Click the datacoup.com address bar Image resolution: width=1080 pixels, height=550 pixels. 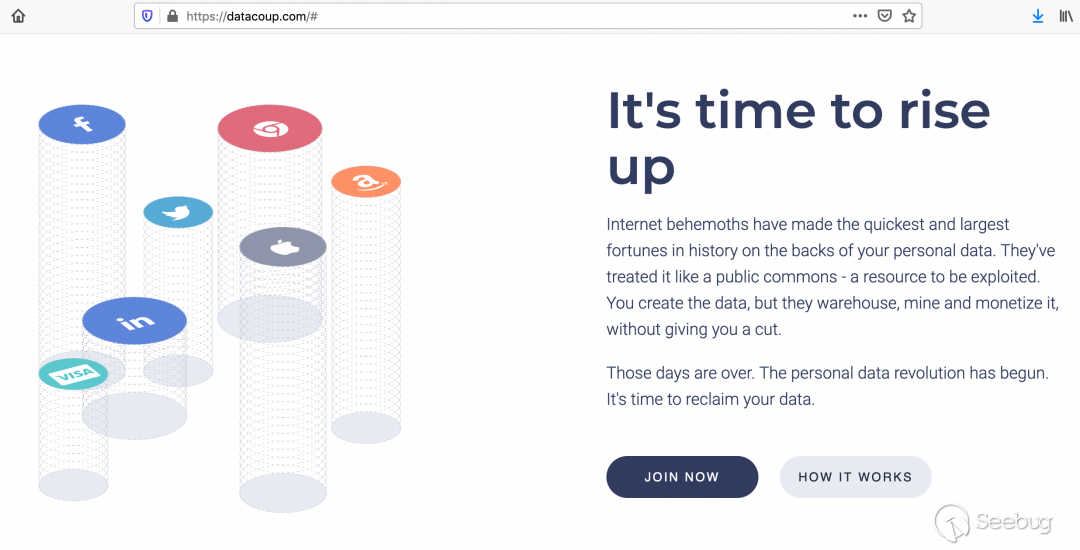point(500,16)
